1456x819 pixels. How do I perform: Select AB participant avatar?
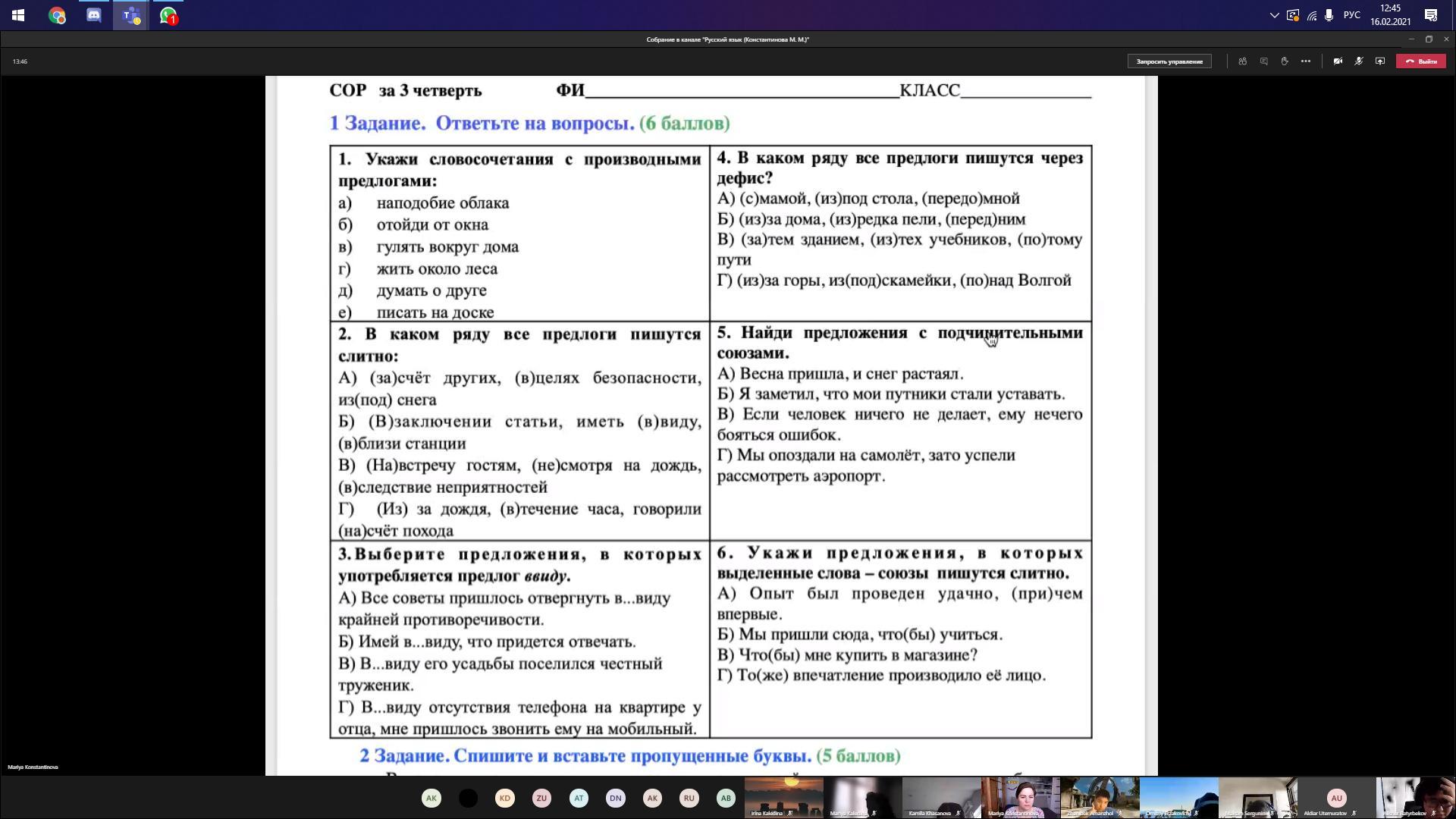[726, 798]
